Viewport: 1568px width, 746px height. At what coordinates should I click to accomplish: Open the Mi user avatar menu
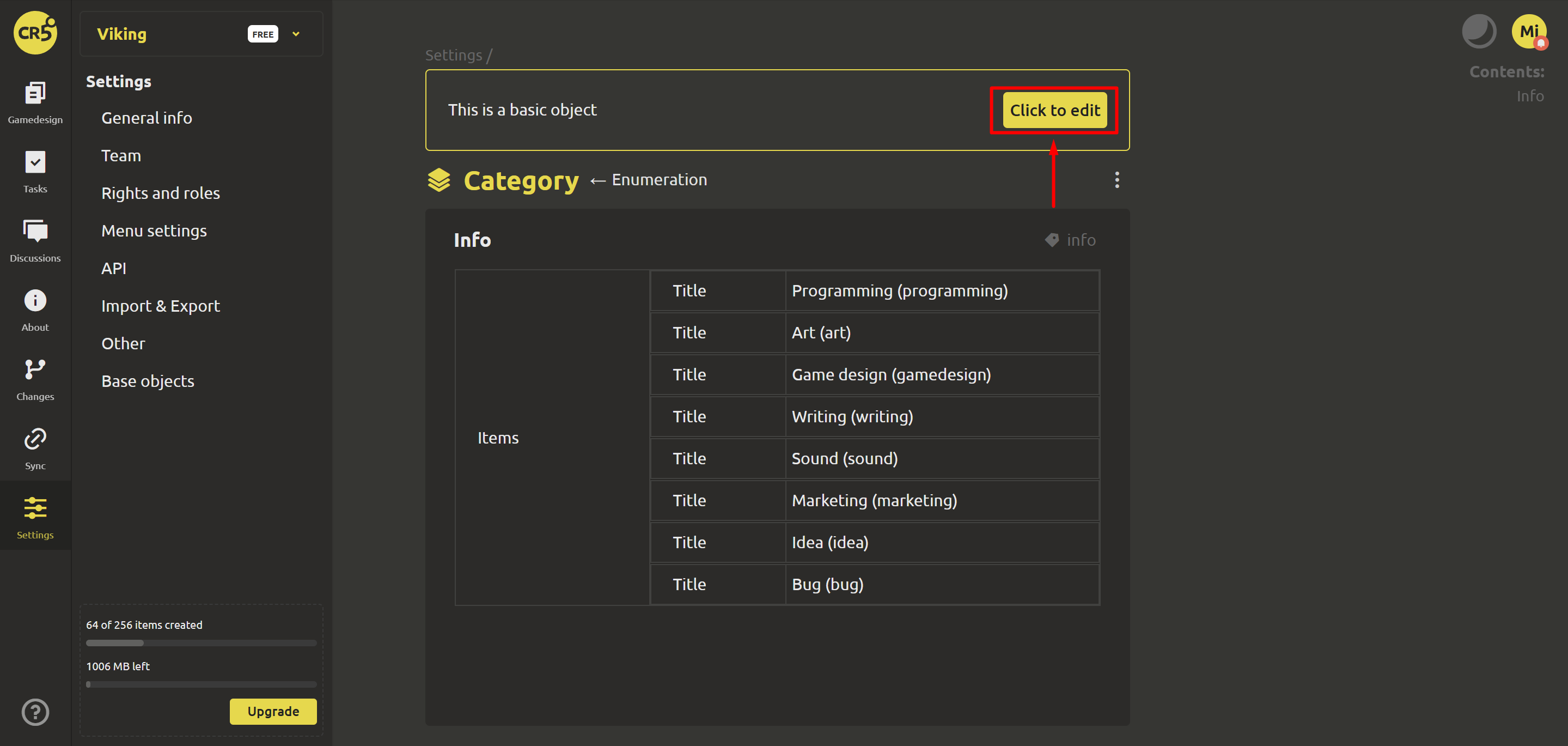tap(1529, 31)
